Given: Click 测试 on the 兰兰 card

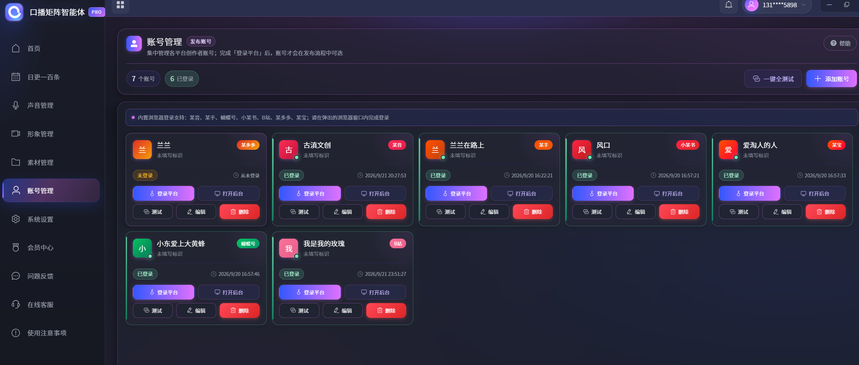Looking at the screenshot, I should pos(152,212).
